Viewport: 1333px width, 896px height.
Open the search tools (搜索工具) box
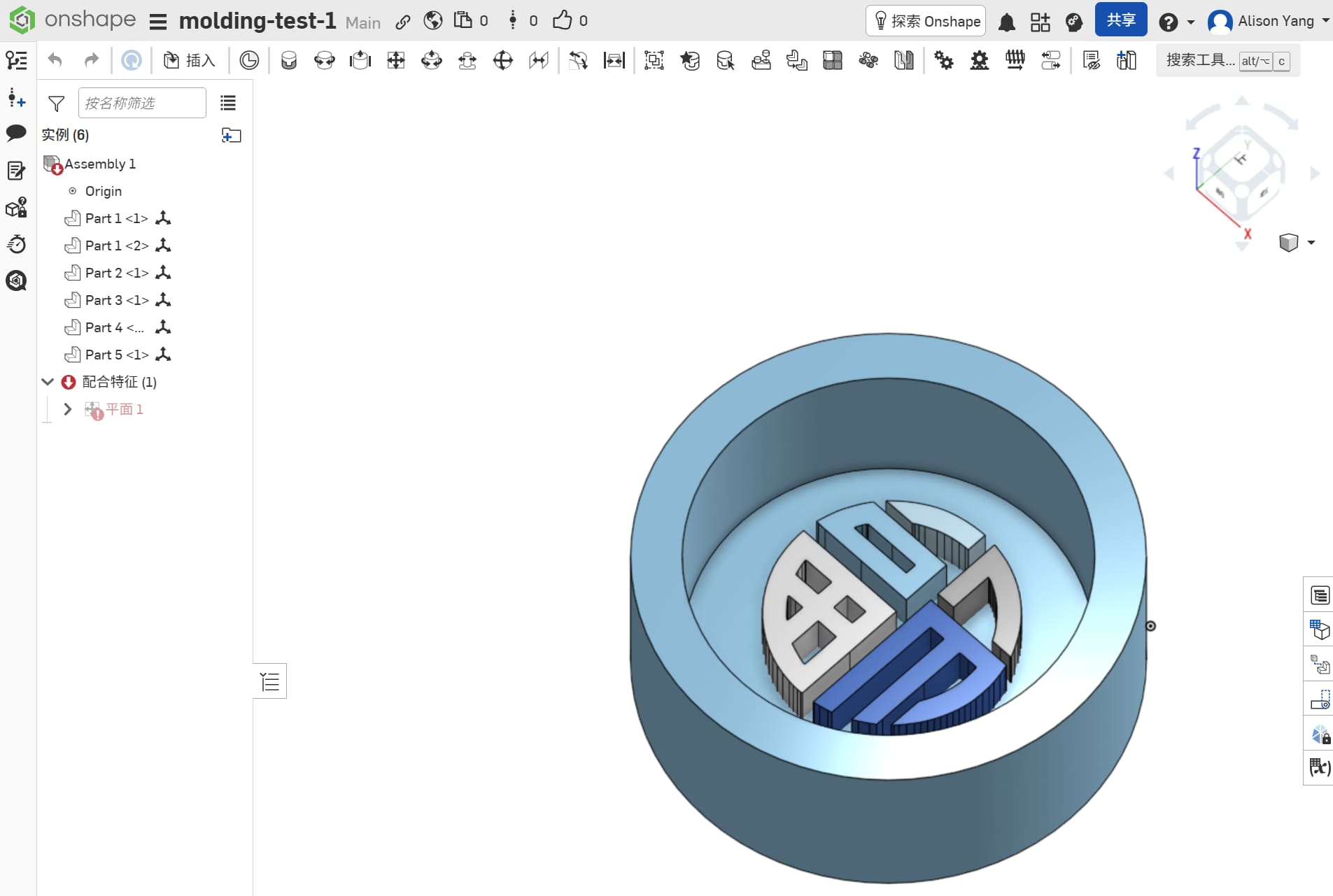coord(1228,60)
